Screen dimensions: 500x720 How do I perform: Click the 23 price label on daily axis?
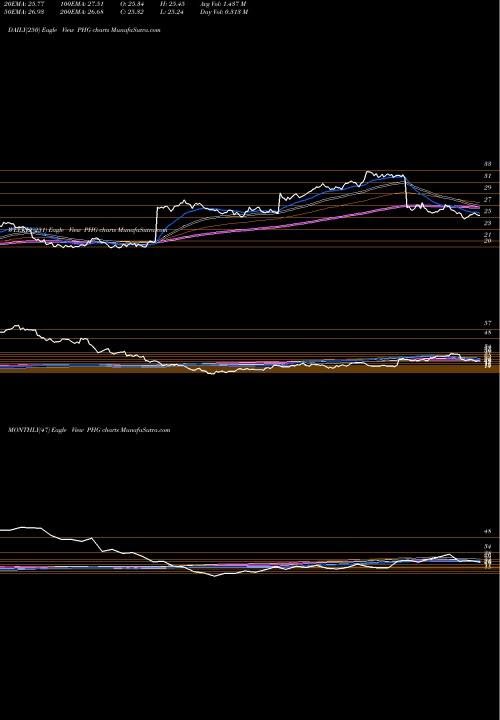pos(488,223)
